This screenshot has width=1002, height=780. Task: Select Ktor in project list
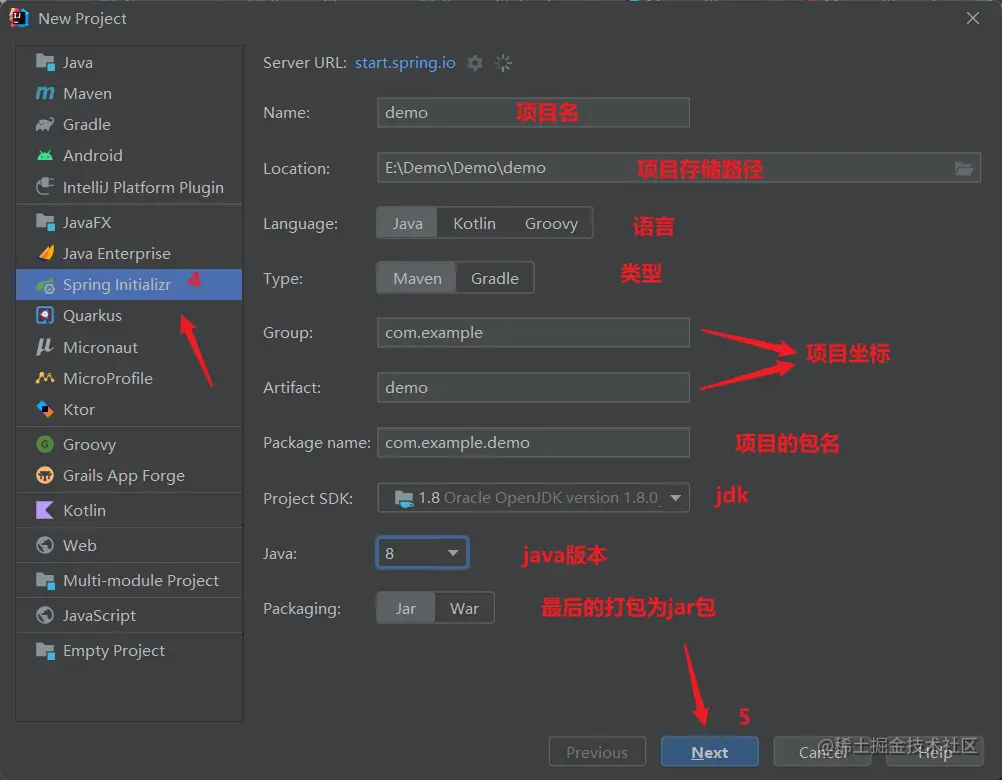tap(129, 409)
